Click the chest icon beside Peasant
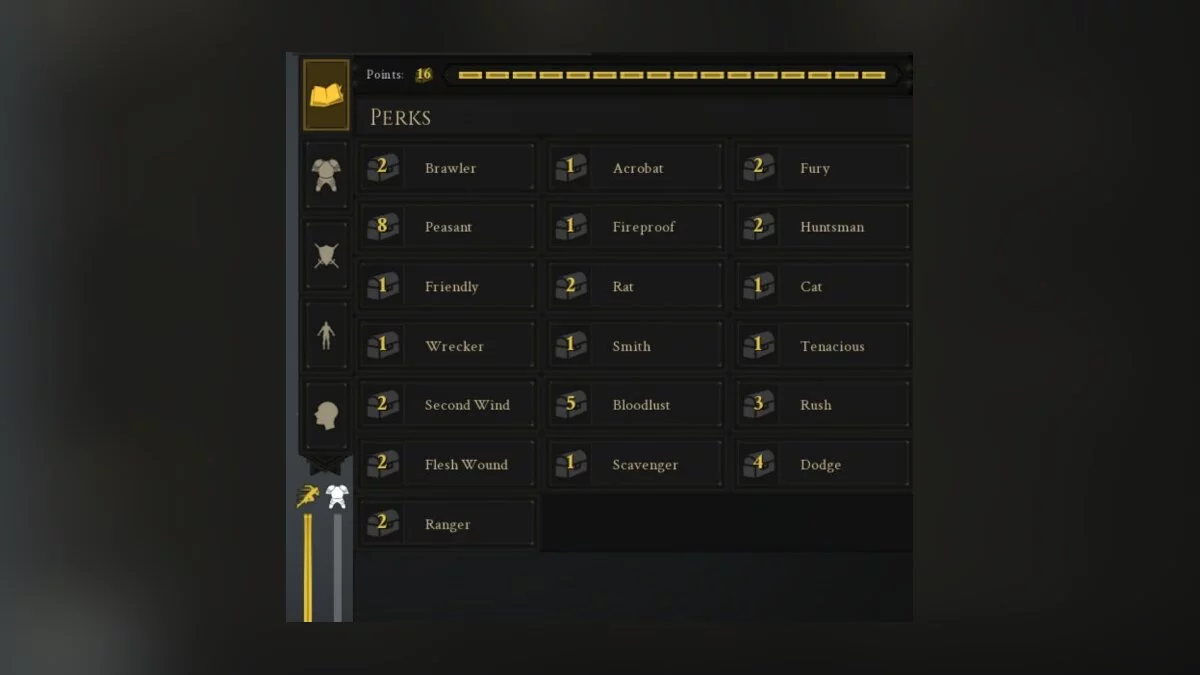The width and height of the screenshot is (1200, 675). point(382,227)
